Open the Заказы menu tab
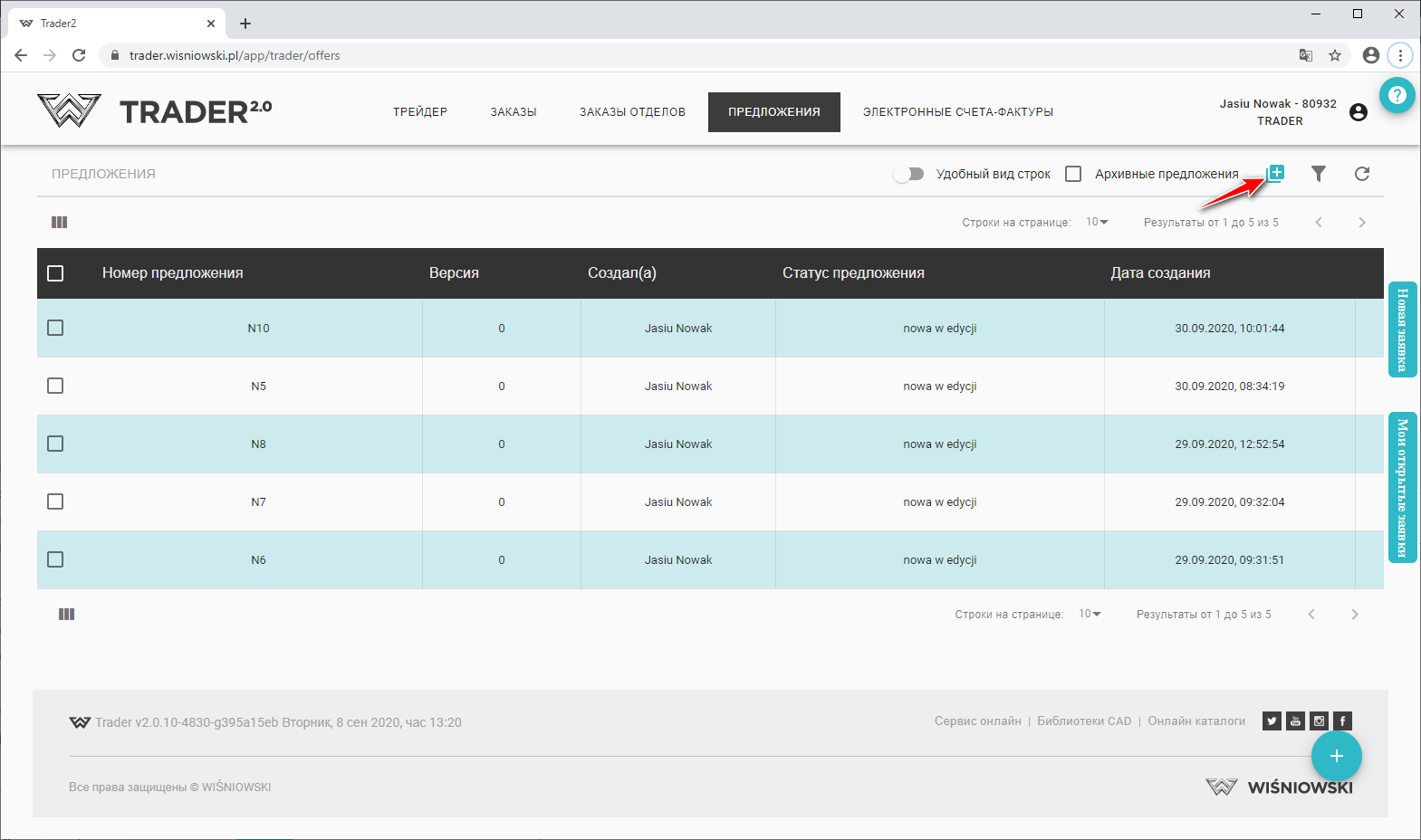 (514, 112)
